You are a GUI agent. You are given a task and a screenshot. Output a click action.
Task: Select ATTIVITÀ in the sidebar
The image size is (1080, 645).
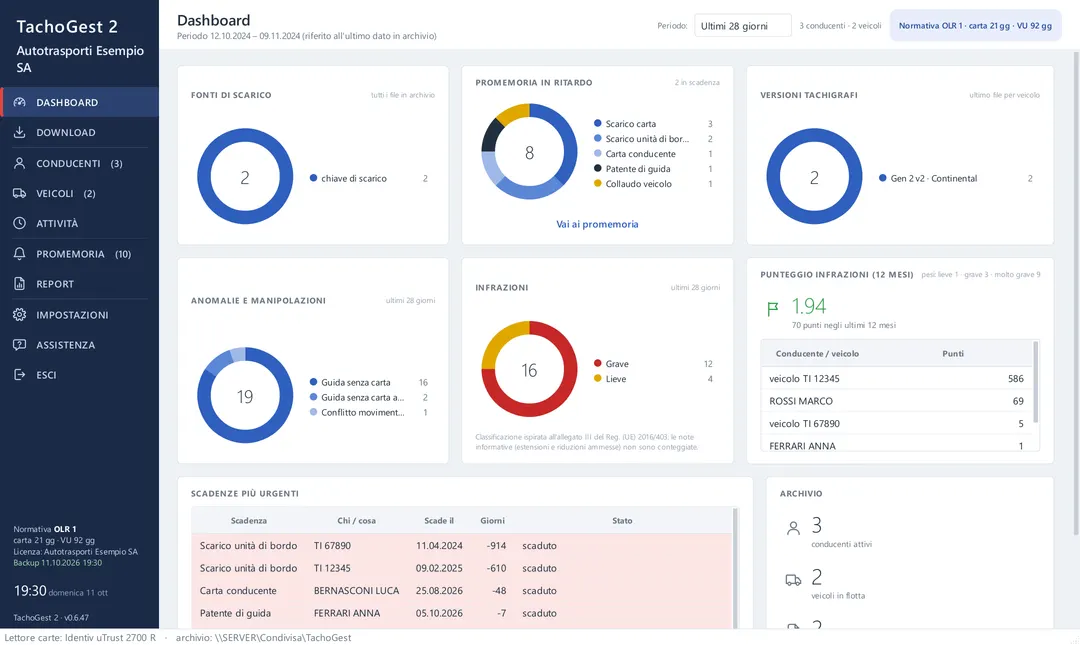click(80, 223)
